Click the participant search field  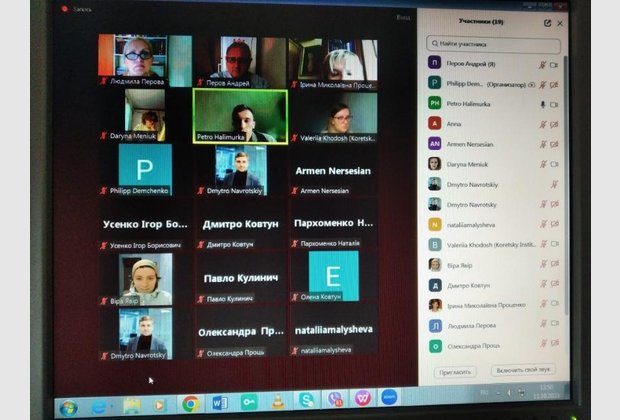[x=493, y=43]
